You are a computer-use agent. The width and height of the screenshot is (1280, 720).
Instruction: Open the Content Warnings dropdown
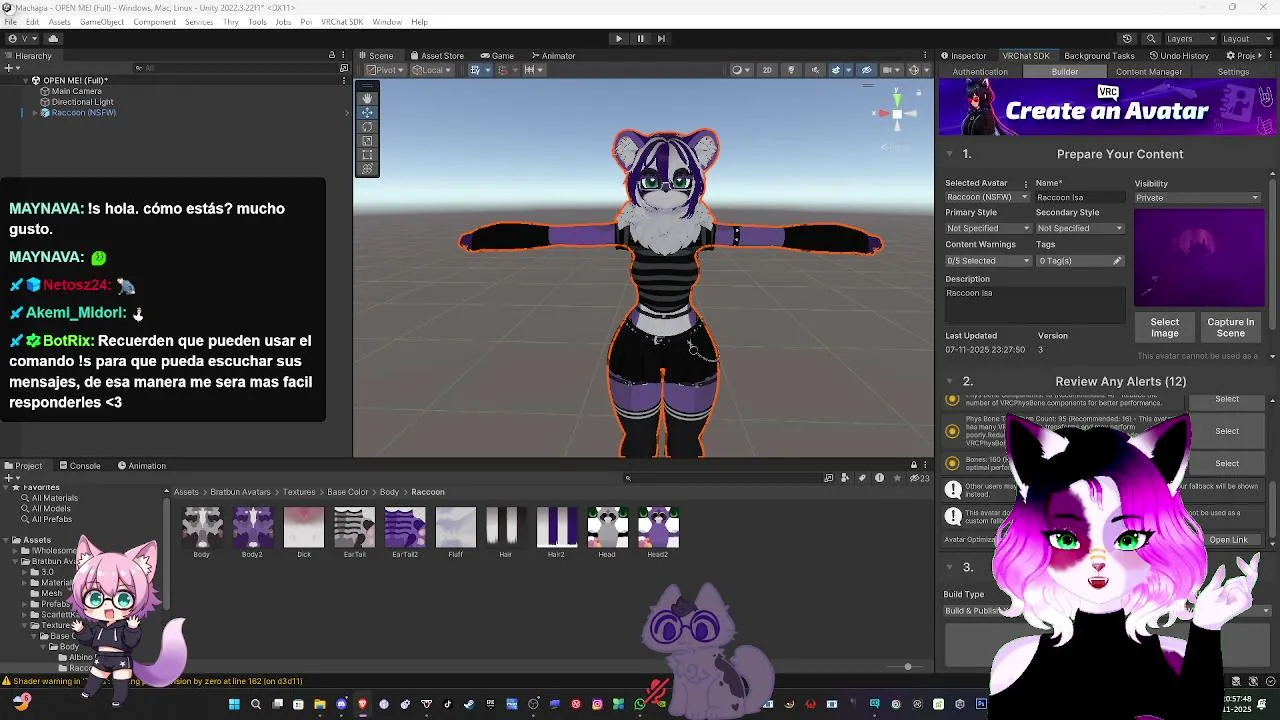coord(988,261)
